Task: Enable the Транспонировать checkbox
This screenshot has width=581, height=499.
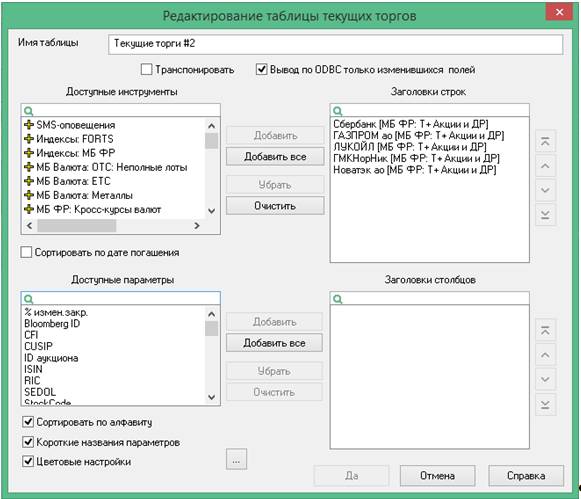Action: (x=146, y=69)
